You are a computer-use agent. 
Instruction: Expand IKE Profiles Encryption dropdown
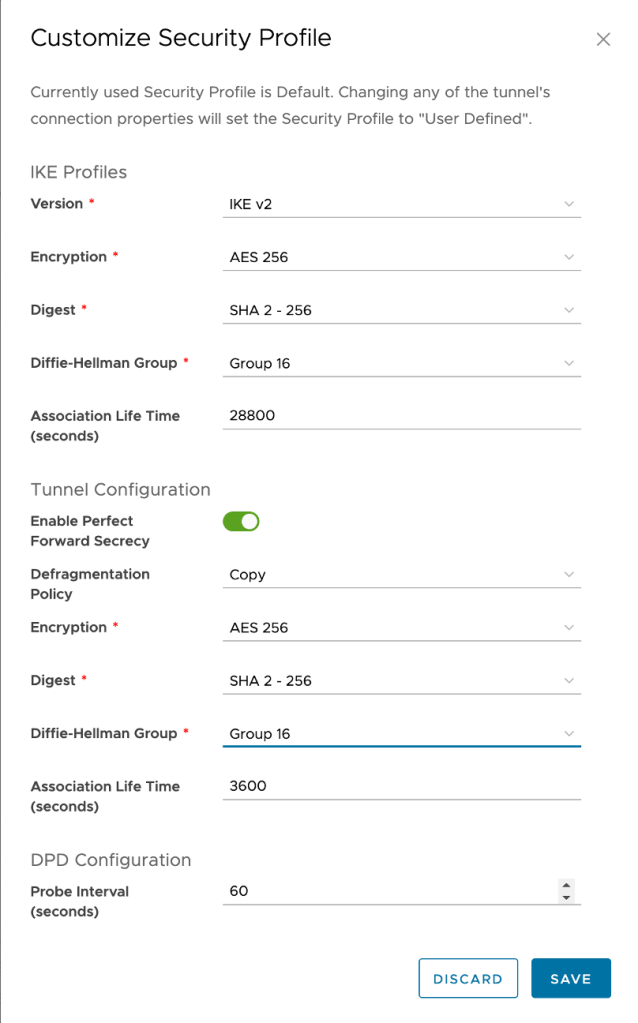tap(400, 257)
